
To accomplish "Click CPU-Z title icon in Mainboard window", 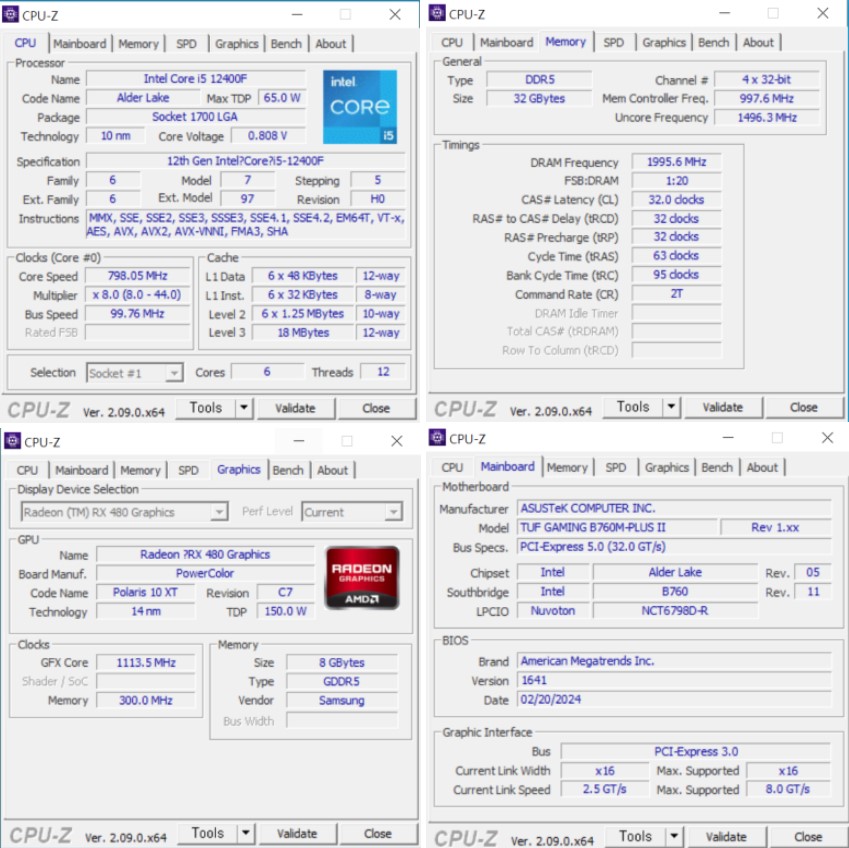I will pyautogui.click(x=437, y=438).
